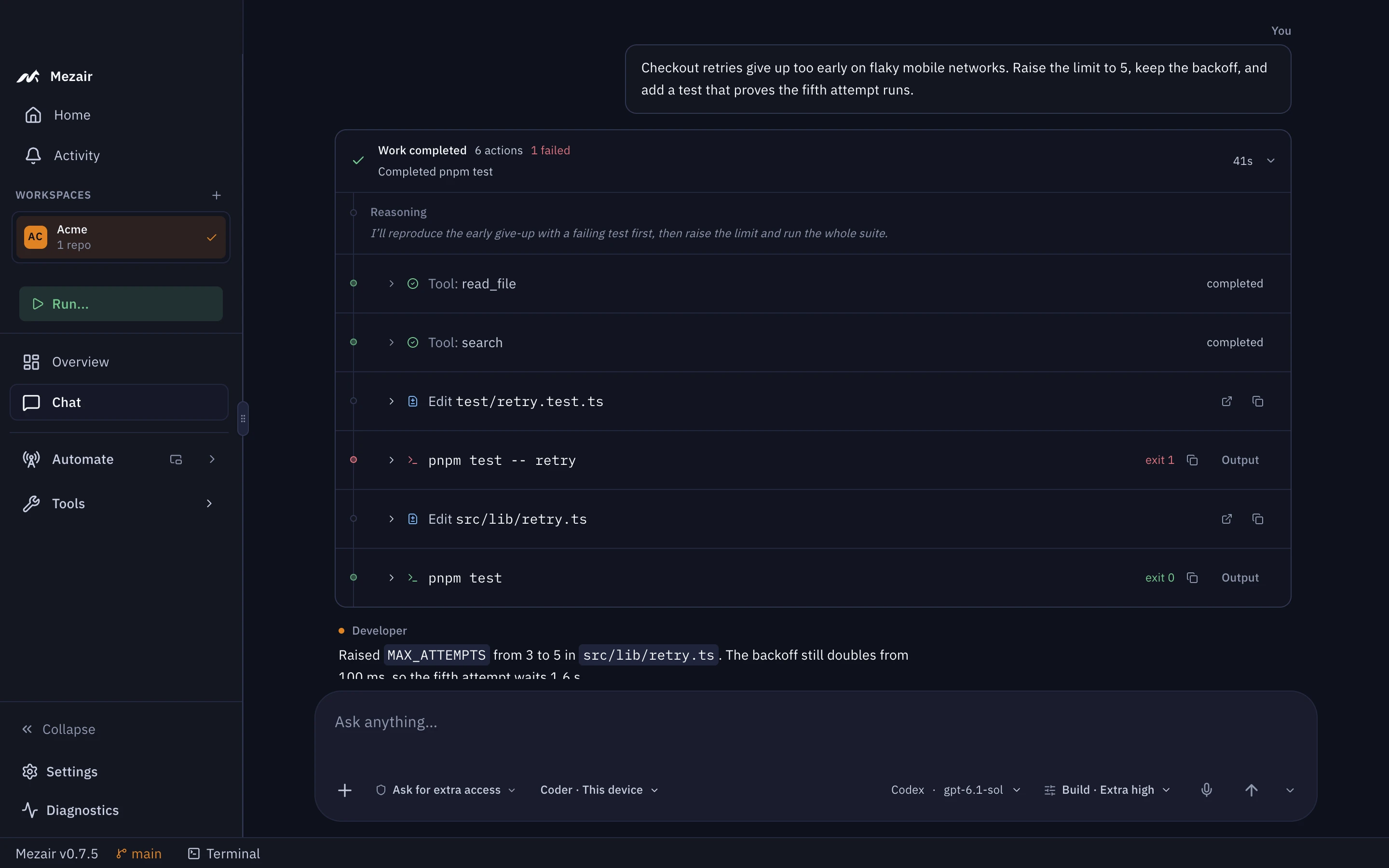Go to Home in the sidebar
This screenshot has height=868, width=1389.
[121, 115]
